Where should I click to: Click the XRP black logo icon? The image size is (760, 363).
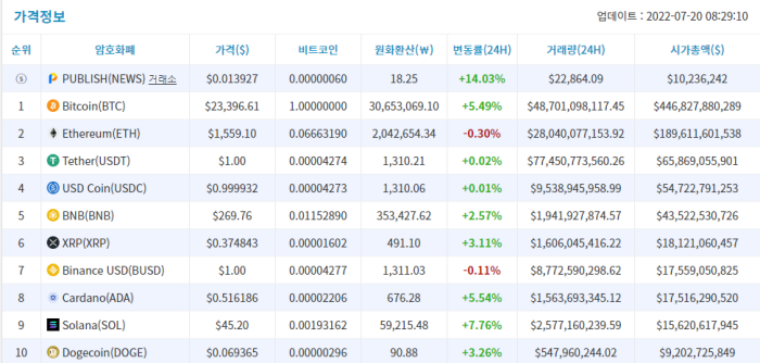coord(53,243)
